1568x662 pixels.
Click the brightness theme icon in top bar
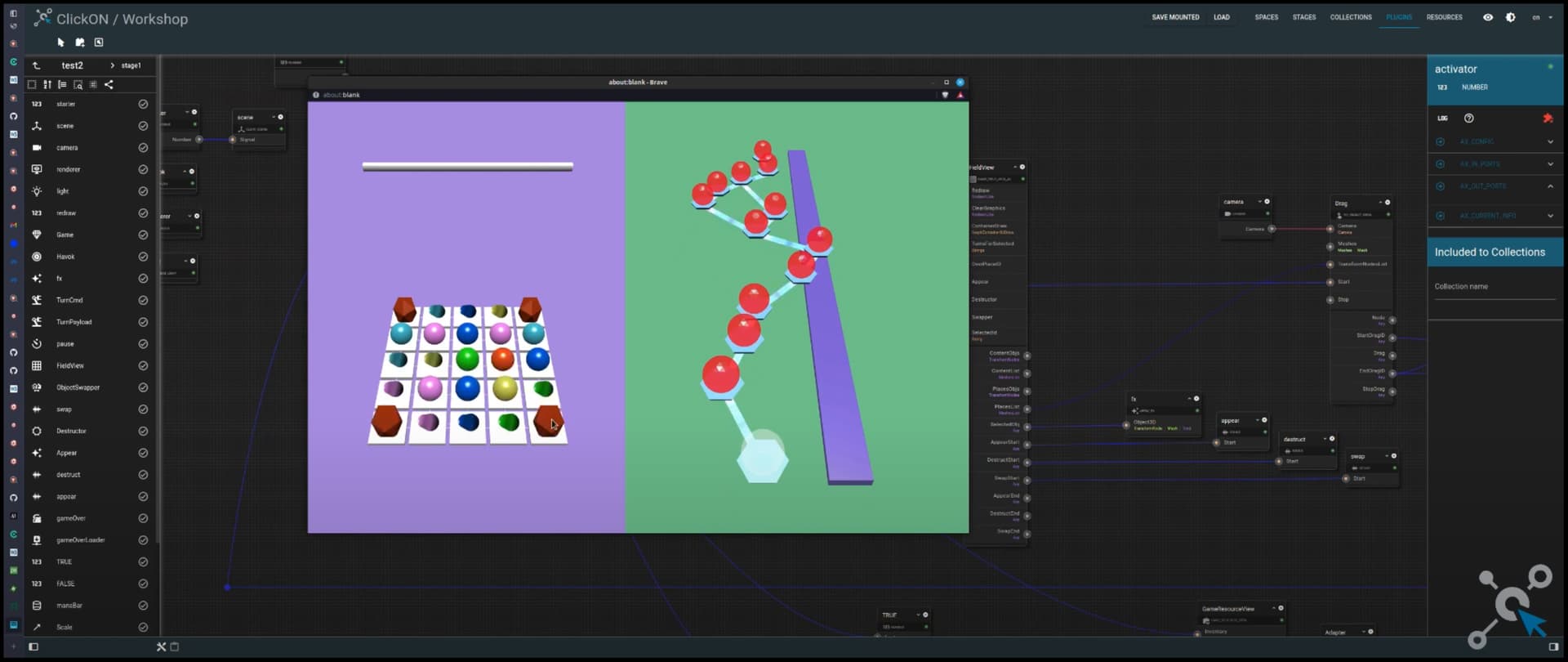click(x=1511, y=17)
